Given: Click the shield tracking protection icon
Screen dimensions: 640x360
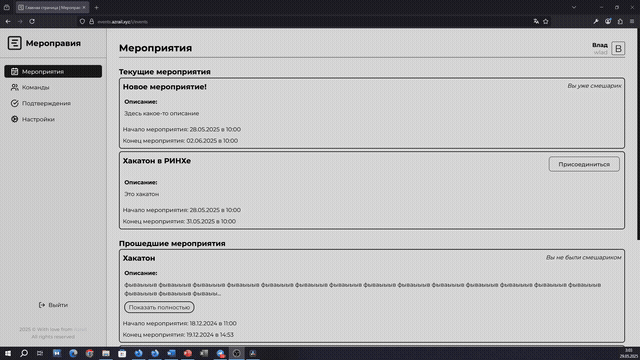Looking at the screenshot, I should click(x=82, y=22).
